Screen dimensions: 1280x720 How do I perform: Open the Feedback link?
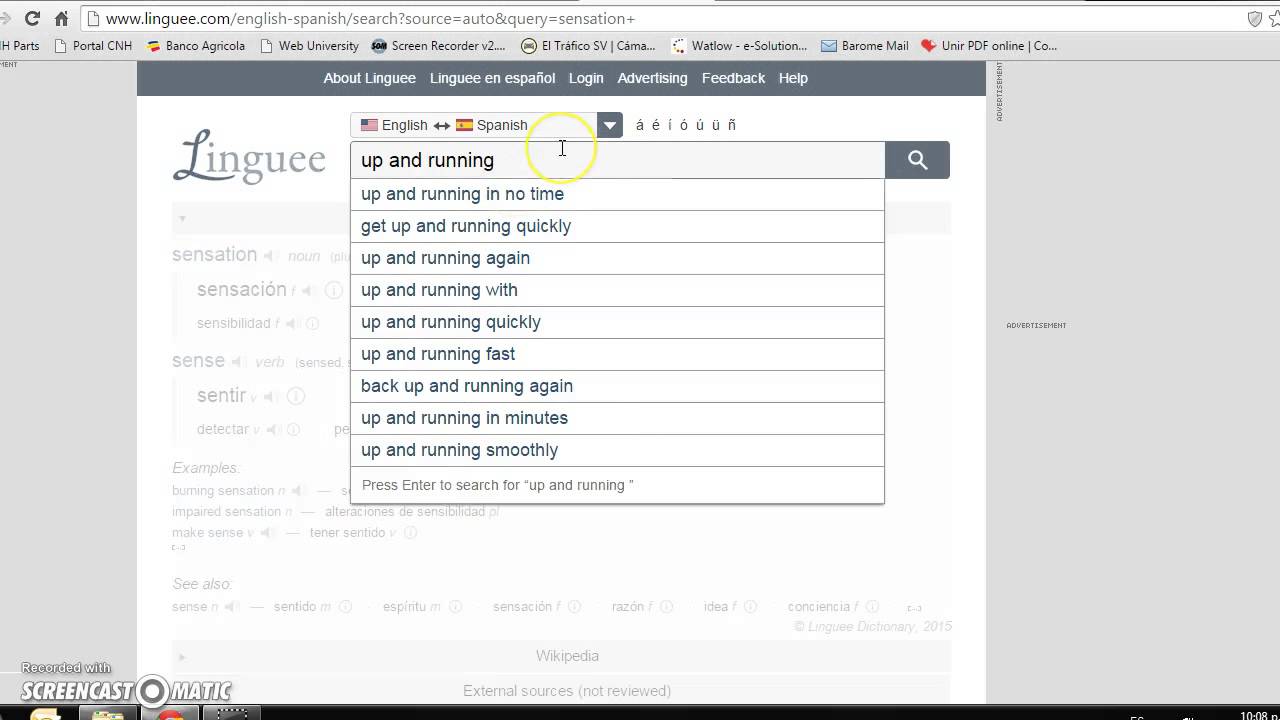pyautogui.click(x=733, y=78)
